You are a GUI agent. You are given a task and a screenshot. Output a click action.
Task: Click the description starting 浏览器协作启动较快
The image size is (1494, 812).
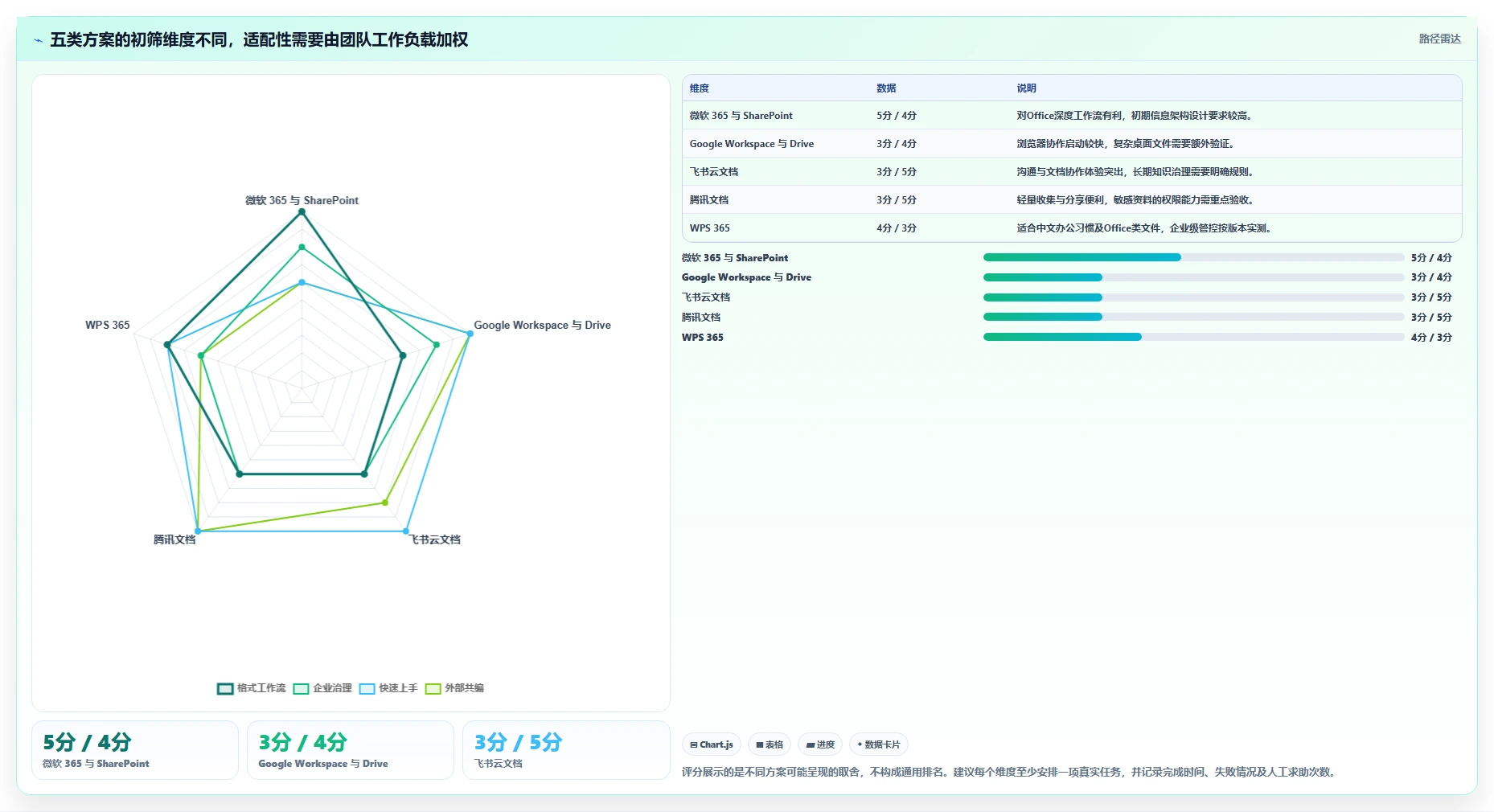point(1126,143)
